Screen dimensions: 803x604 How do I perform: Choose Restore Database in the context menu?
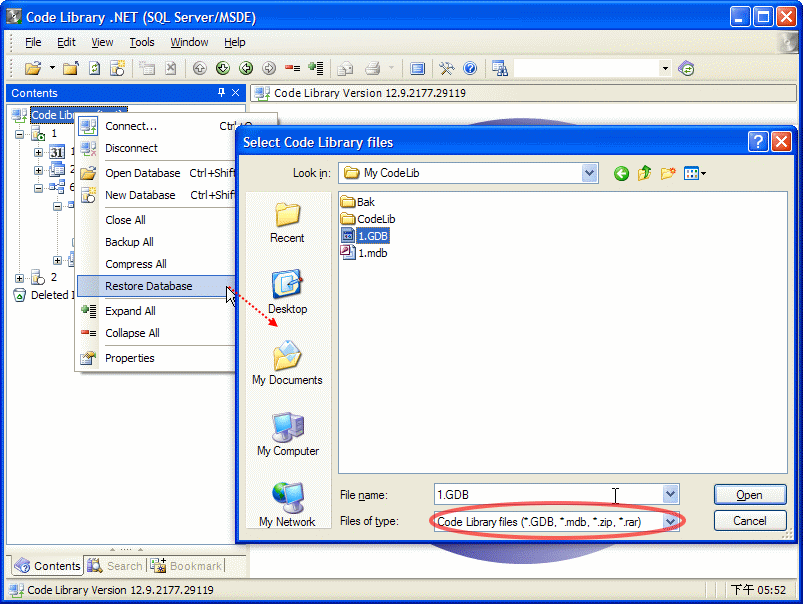pyautogui.click(x=156, y=286)
